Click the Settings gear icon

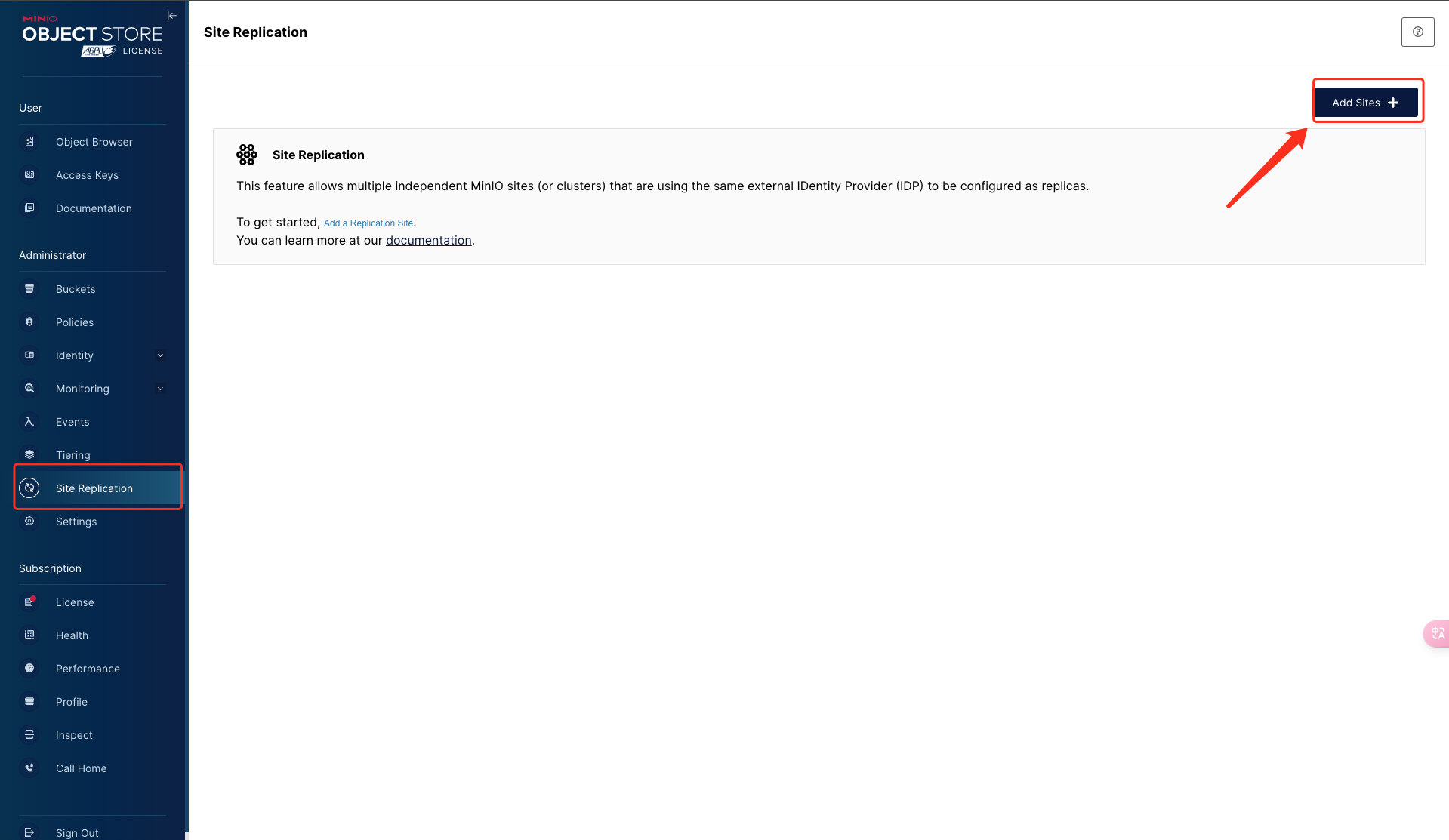point(29,522)
